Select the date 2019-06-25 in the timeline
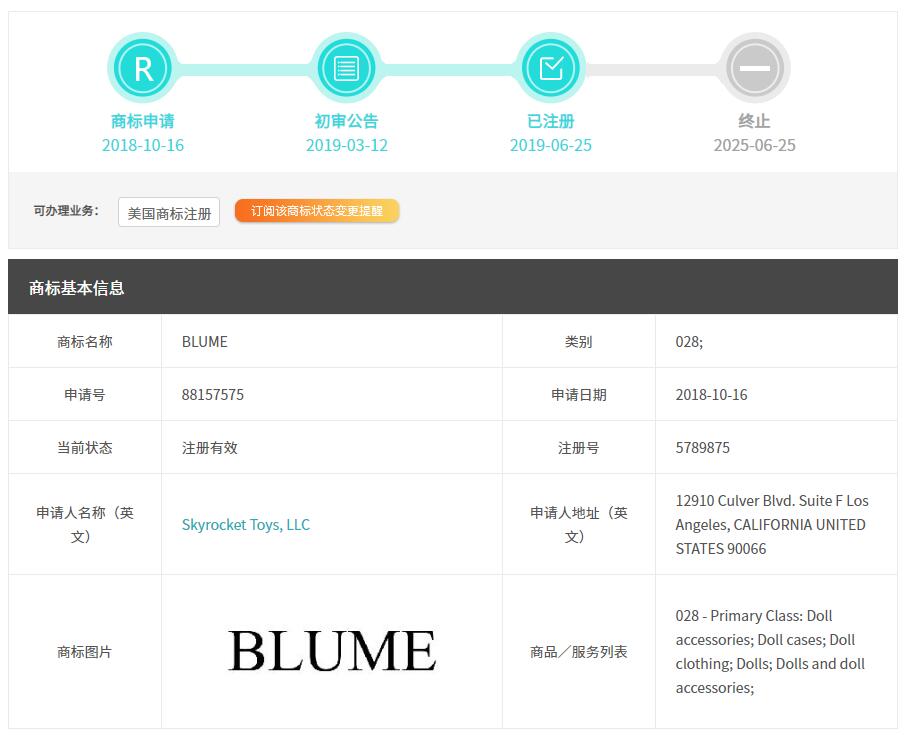This screenshot has width=907, height=735. pos(551,145)
